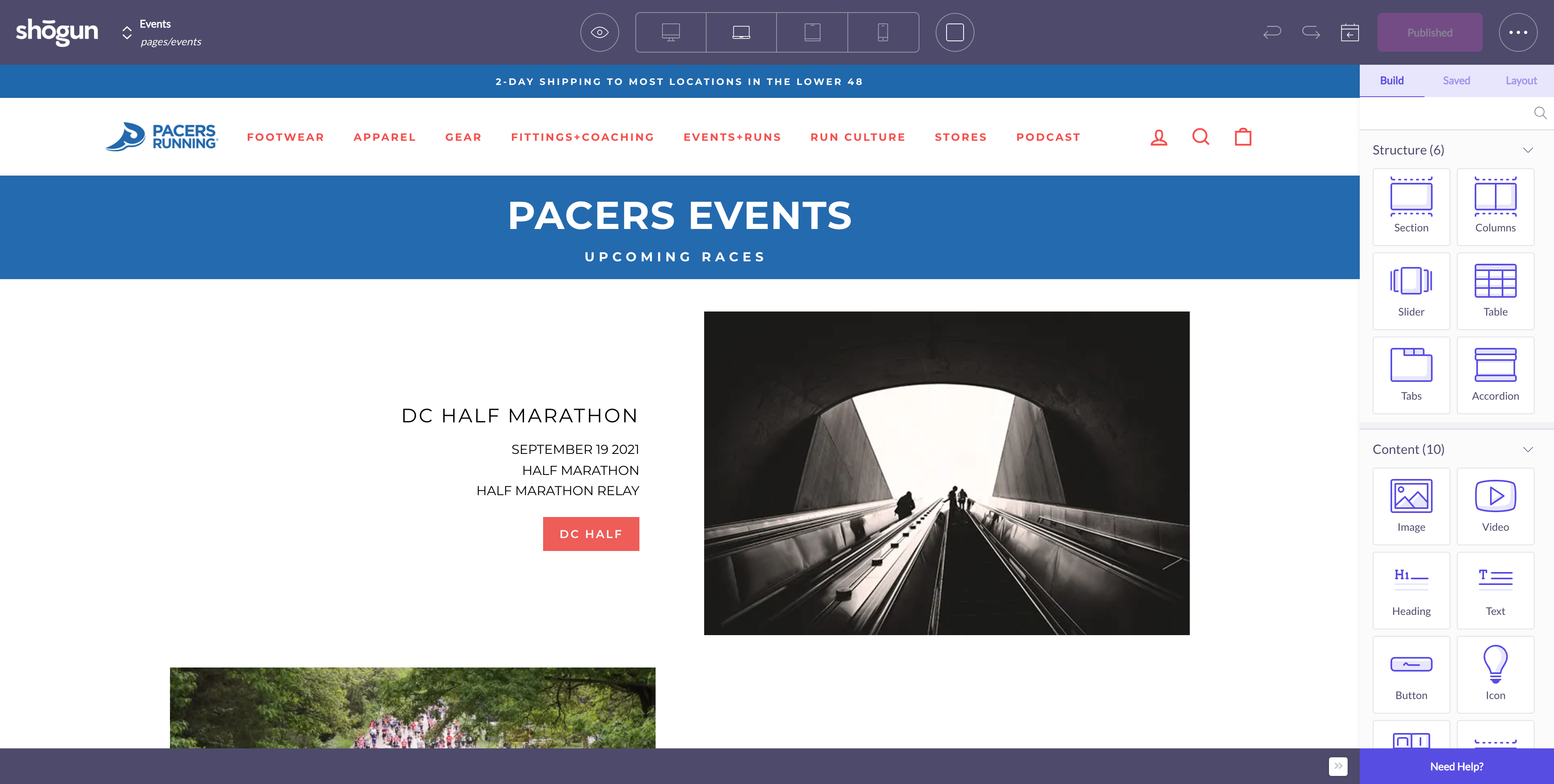This screenshot has height=784, width=1554.
Task: Toggle the square outline mode button
Action: click(955, 33)
